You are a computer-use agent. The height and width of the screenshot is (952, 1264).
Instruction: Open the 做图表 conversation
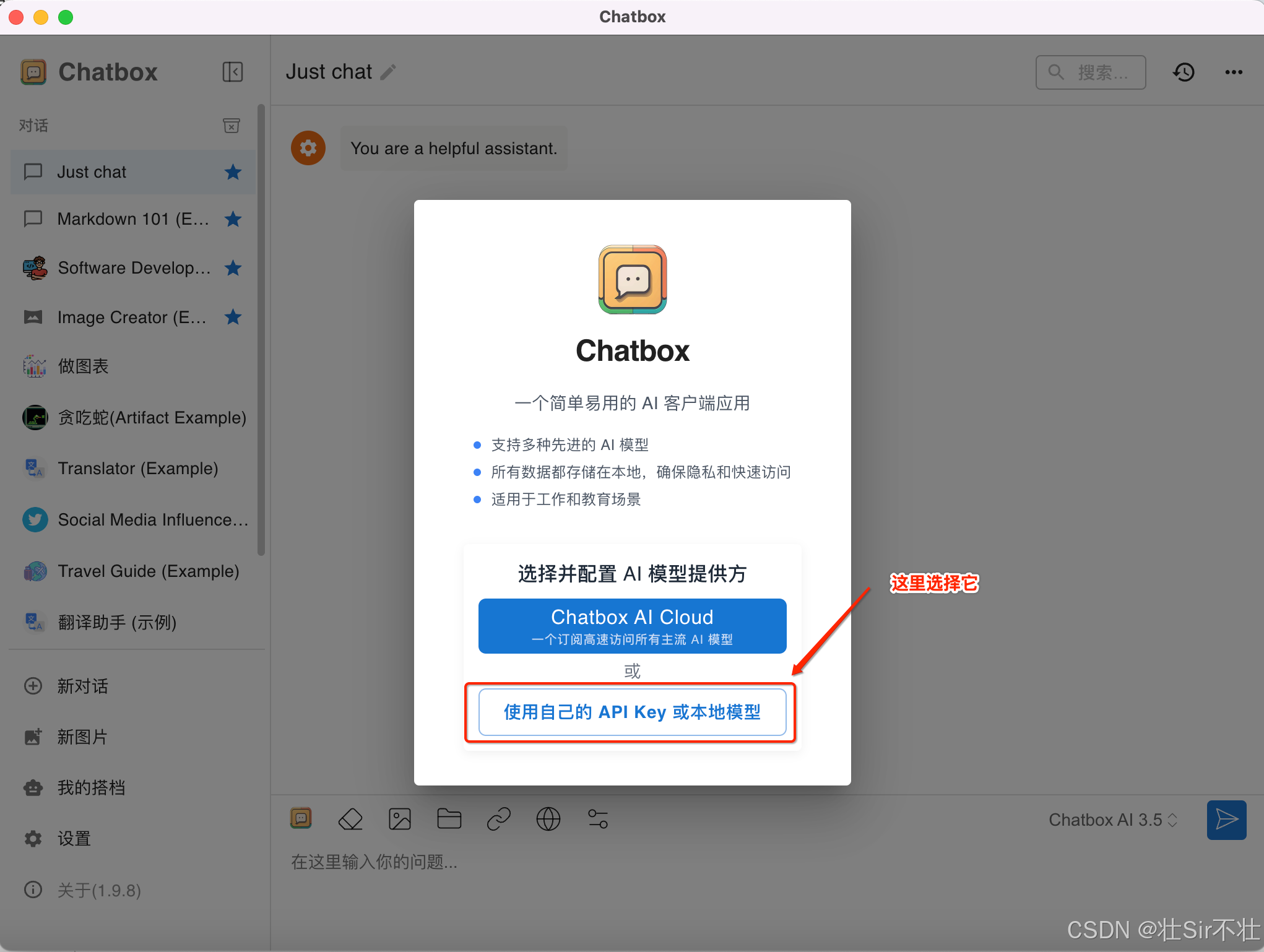point(133,366)
